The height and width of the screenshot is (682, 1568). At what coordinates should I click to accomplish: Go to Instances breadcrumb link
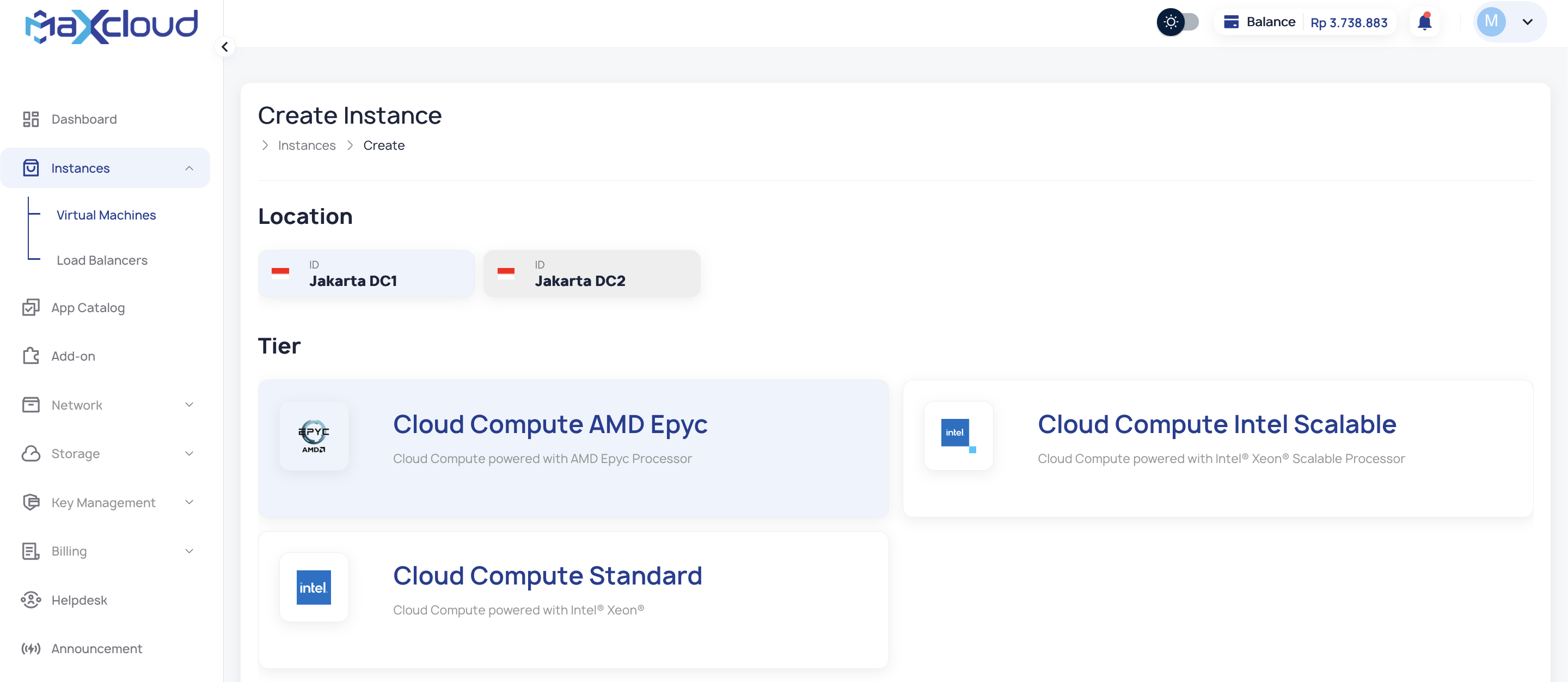click(x=307, y=145)
